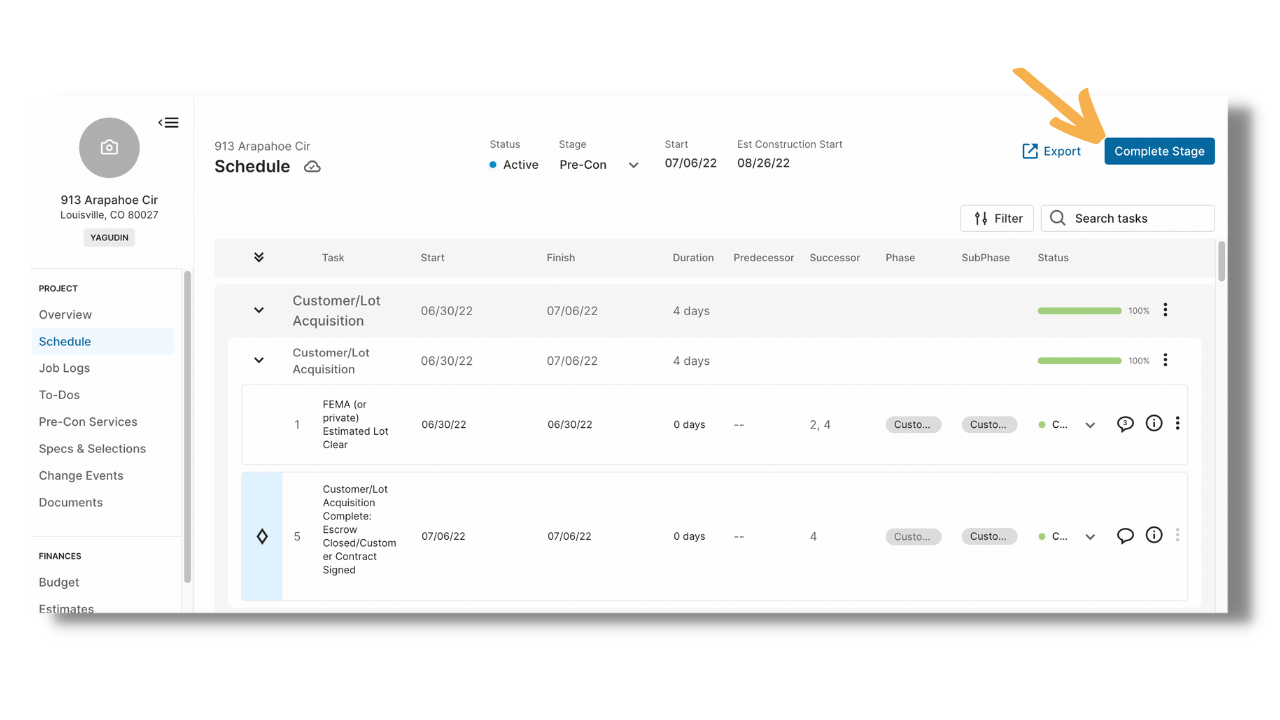Go to Change Events
The width and height of the screenshot is (1280, 720).
[x=81, y=476]
